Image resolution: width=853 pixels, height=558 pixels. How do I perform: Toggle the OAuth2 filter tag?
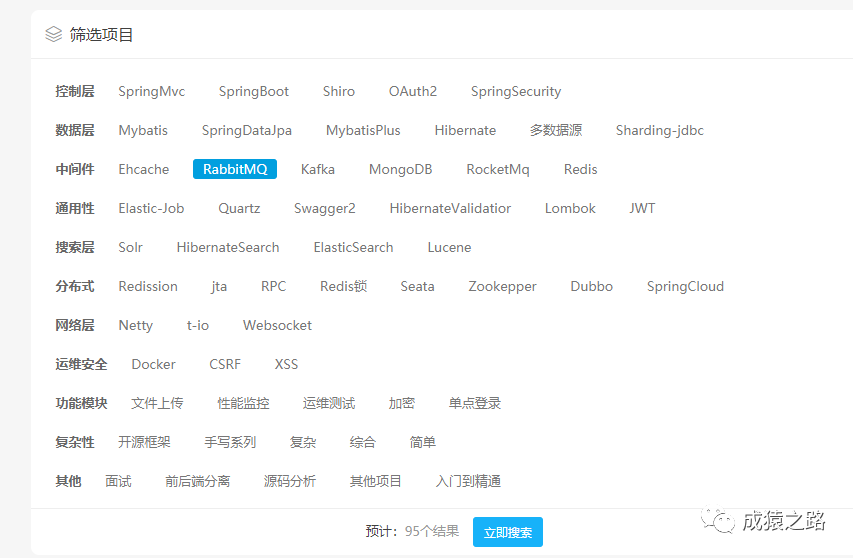click(412, 91)
